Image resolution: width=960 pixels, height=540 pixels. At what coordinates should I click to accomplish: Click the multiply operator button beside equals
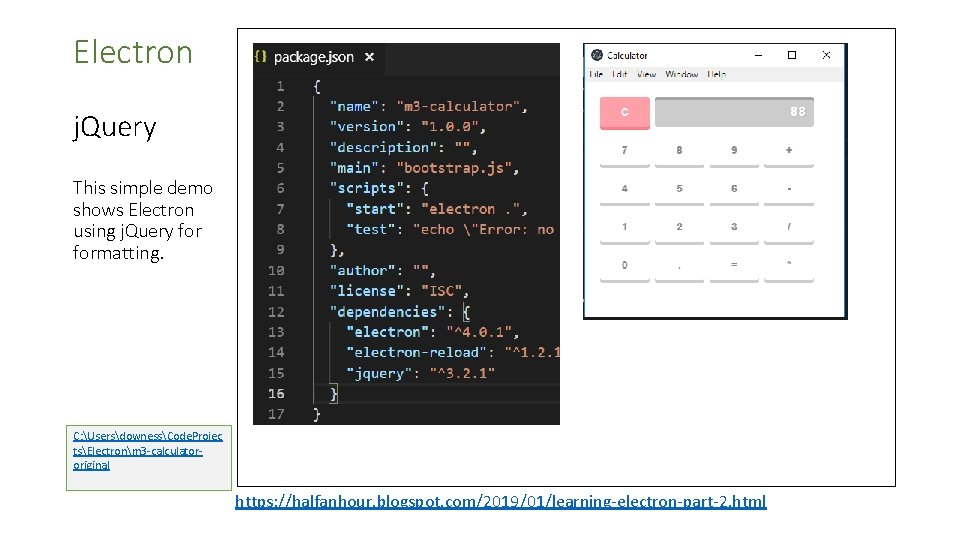[789, 266]
